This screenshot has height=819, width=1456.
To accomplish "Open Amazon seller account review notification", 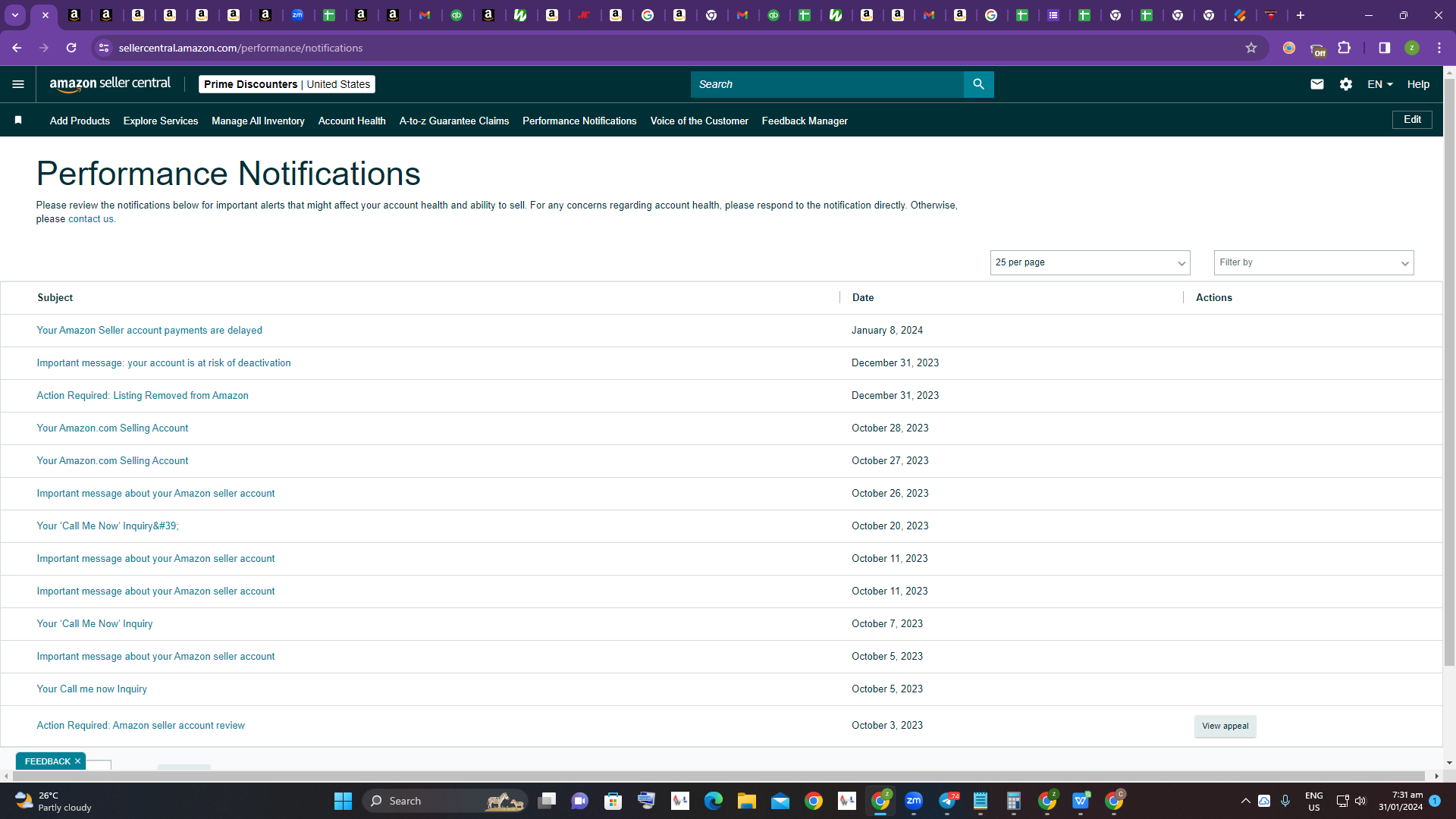I will (141, 726).
